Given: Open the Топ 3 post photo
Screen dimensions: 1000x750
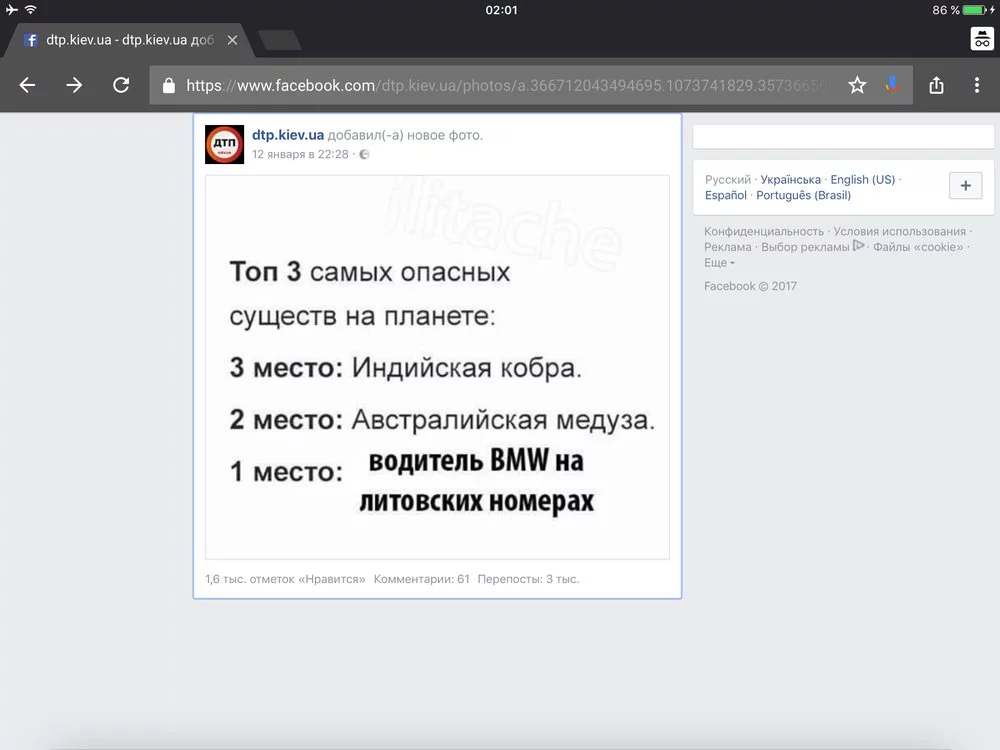Looking at the screenshot, I should point(438,367).
